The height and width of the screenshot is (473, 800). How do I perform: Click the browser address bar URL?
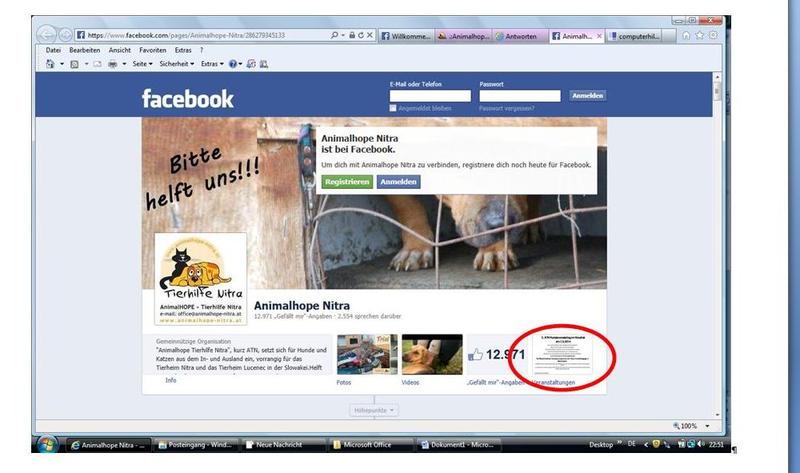(186, 35)
